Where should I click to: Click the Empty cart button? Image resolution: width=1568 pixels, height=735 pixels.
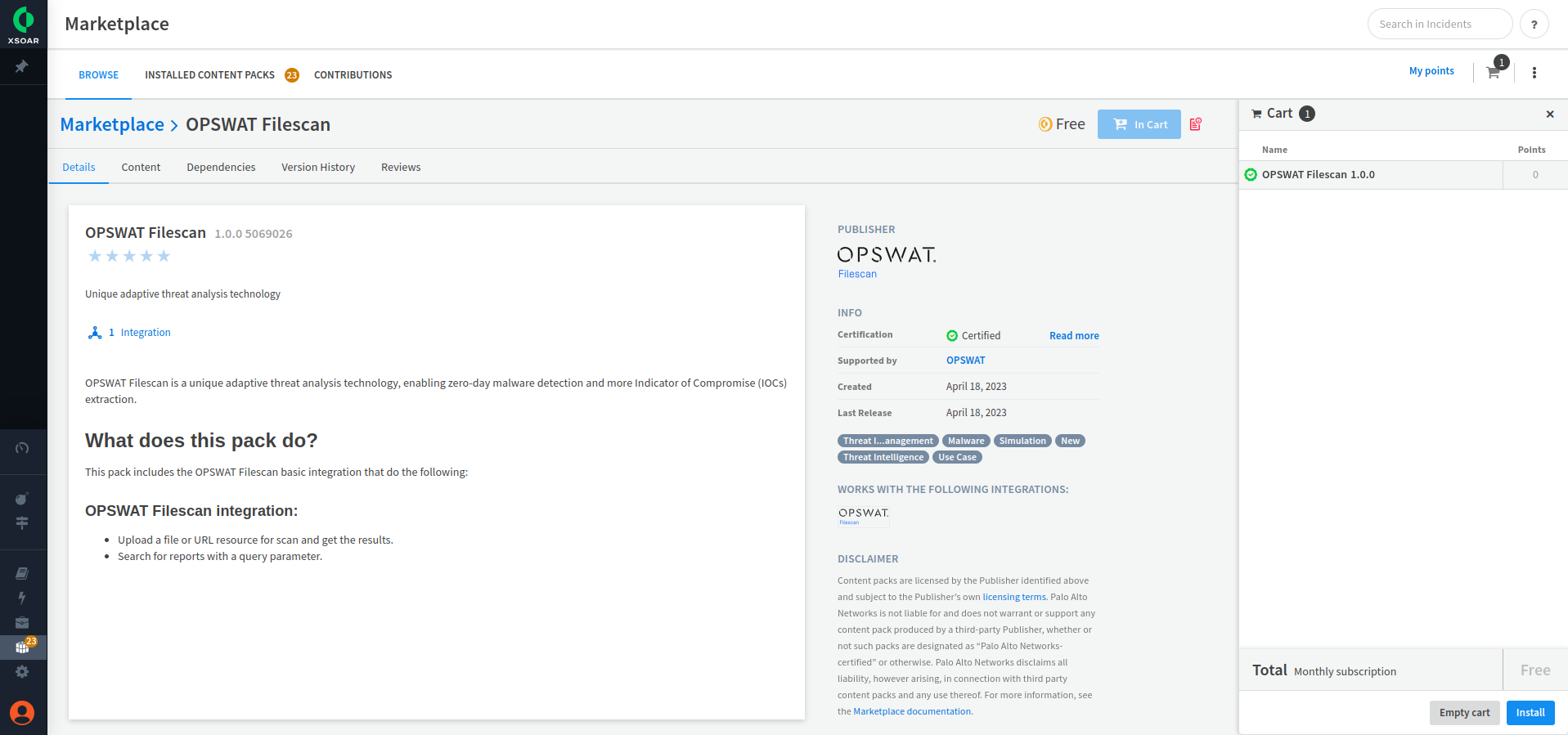[x=1465, y=713]
